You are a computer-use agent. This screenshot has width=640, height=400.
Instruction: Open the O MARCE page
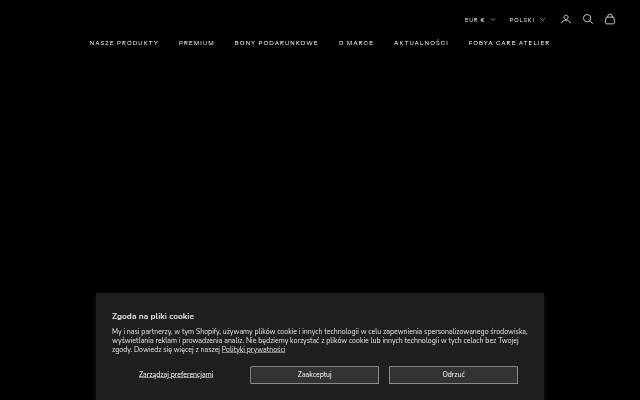pyautogui.click(x=356, y=43)
